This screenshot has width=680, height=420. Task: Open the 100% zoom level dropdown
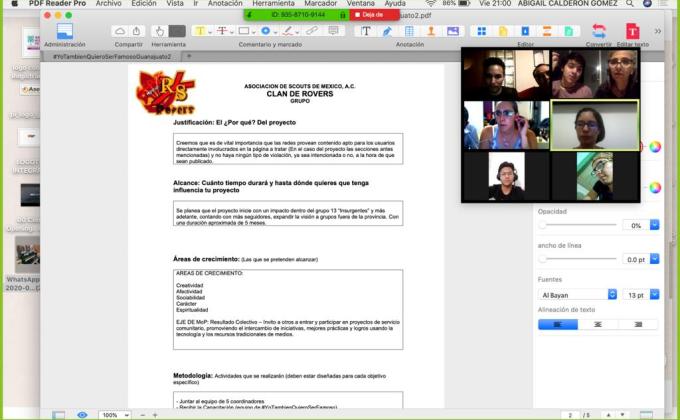click(x=114, y=415)
